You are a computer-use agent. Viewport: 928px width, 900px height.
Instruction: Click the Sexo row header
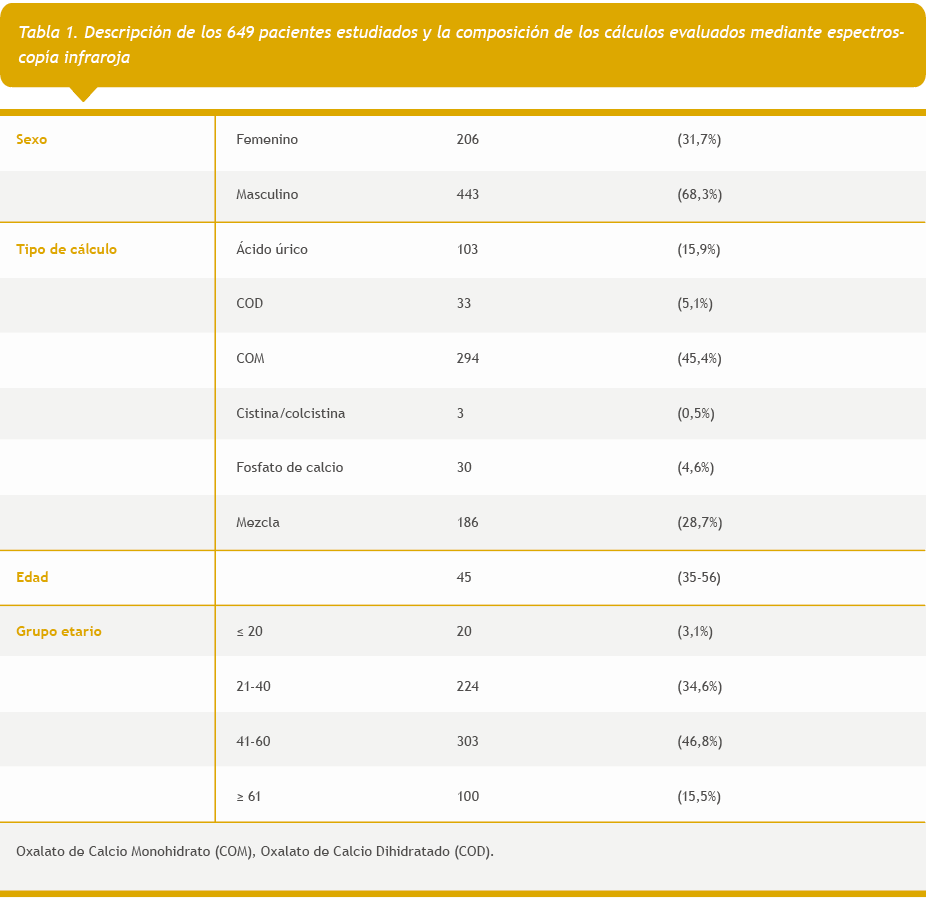pos(32,140)
